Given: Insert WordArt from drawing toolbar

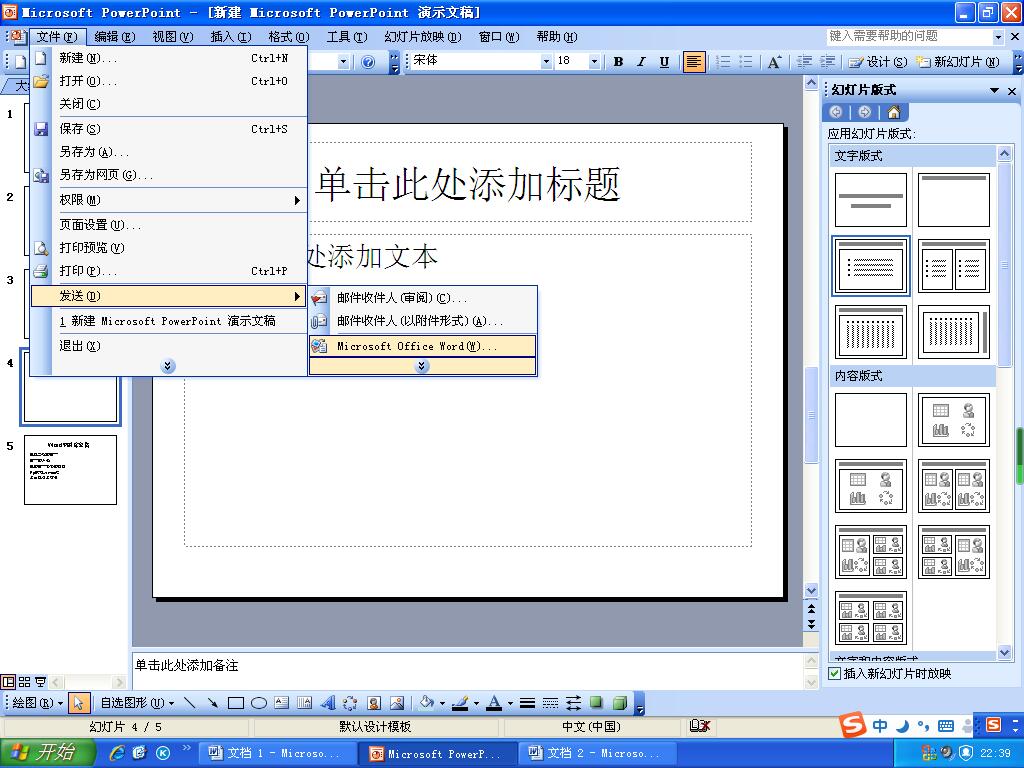Looking at the screenshot, I should (328, 703).
